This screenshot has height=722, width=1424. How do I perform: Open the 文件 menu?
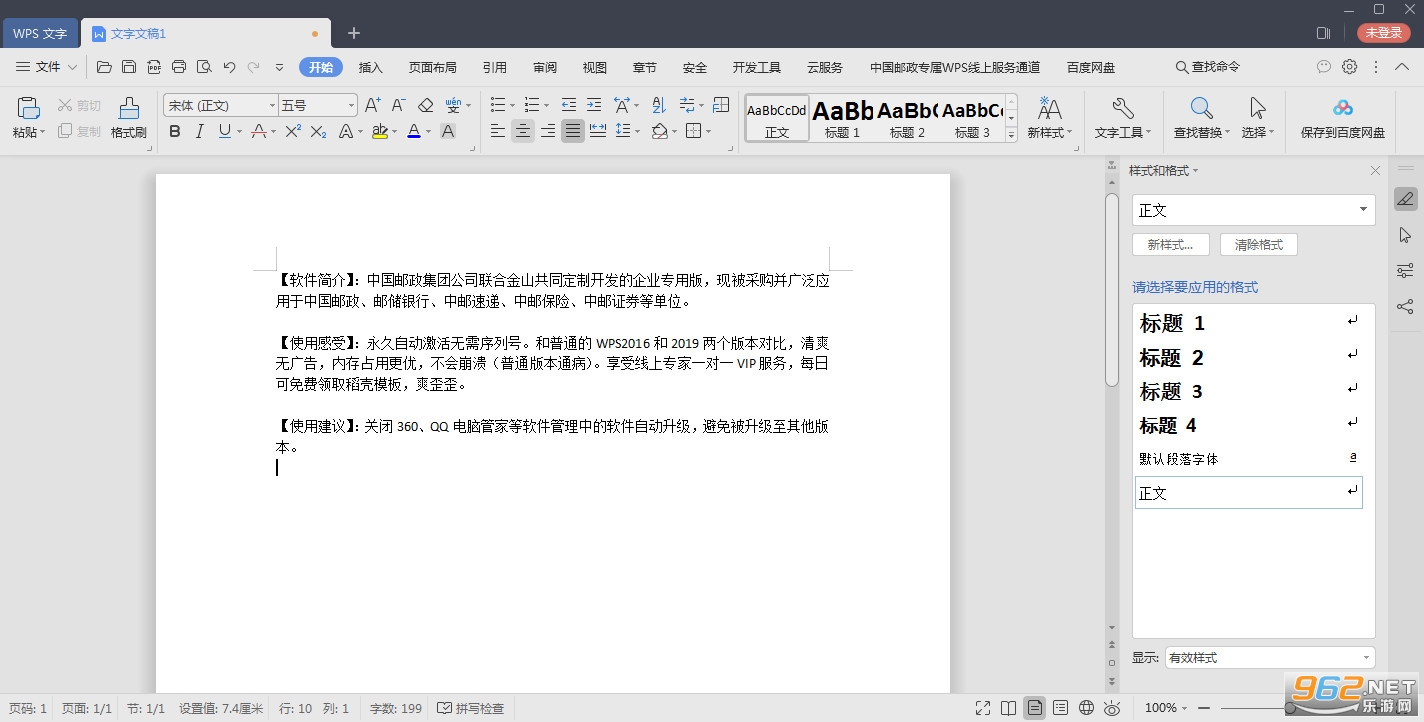coord(48,67)
